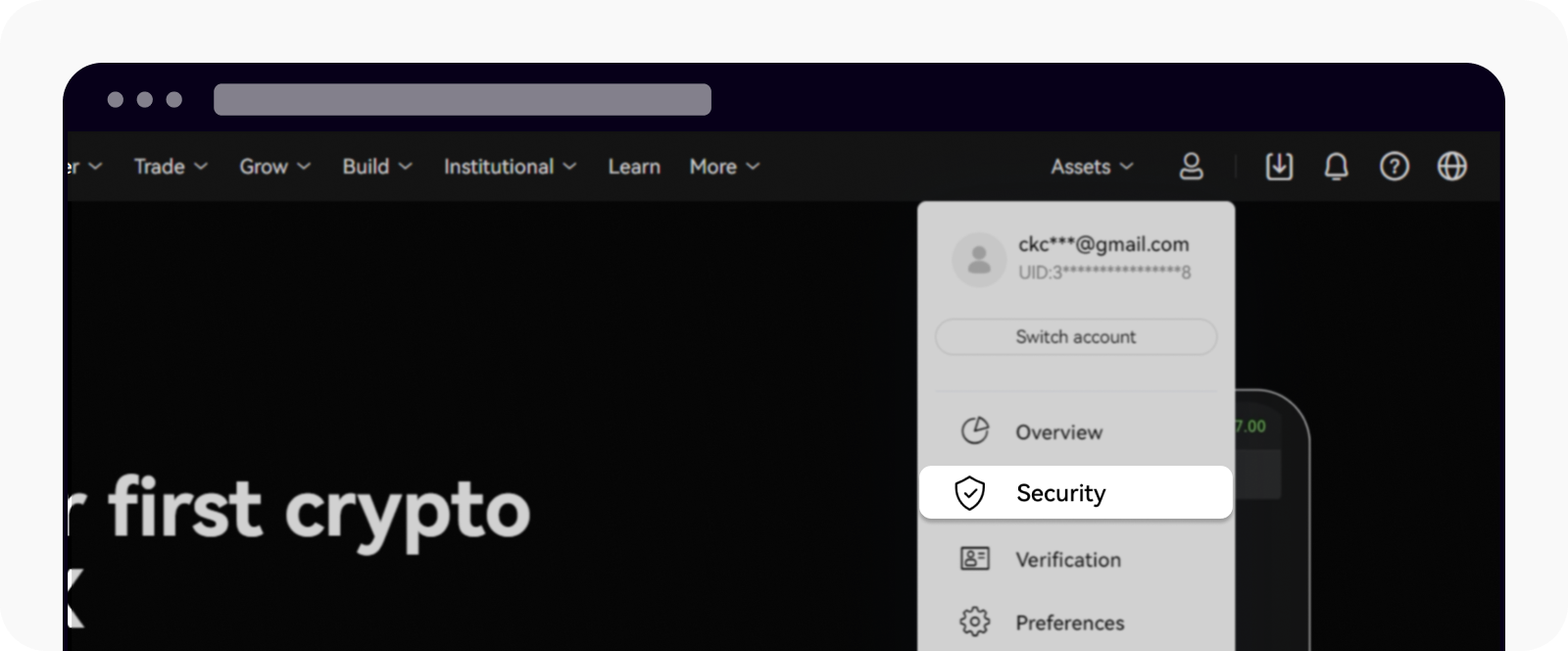
Task: Open the Learn page
Action: coord(634,167)
